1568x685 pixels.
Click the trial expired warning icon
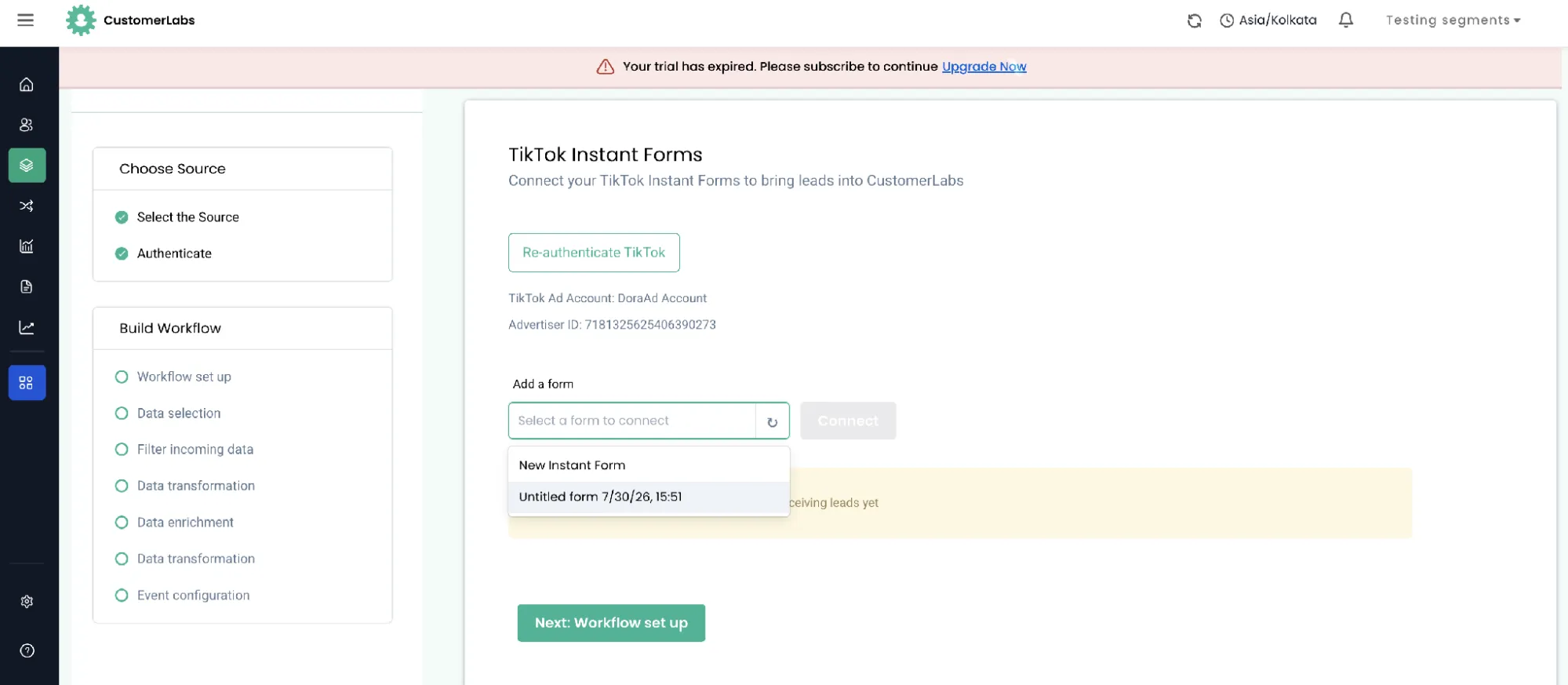coord(605,67)
